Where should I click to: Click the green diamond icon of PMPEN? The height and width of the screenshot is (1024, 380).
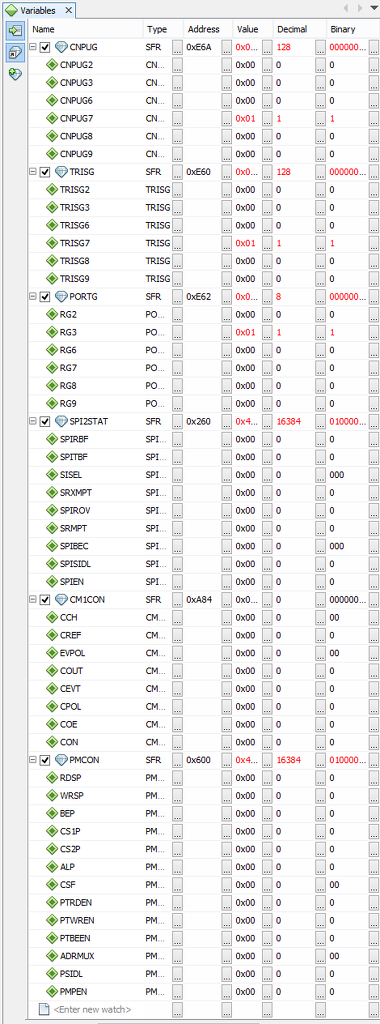[x=52, y=991]
